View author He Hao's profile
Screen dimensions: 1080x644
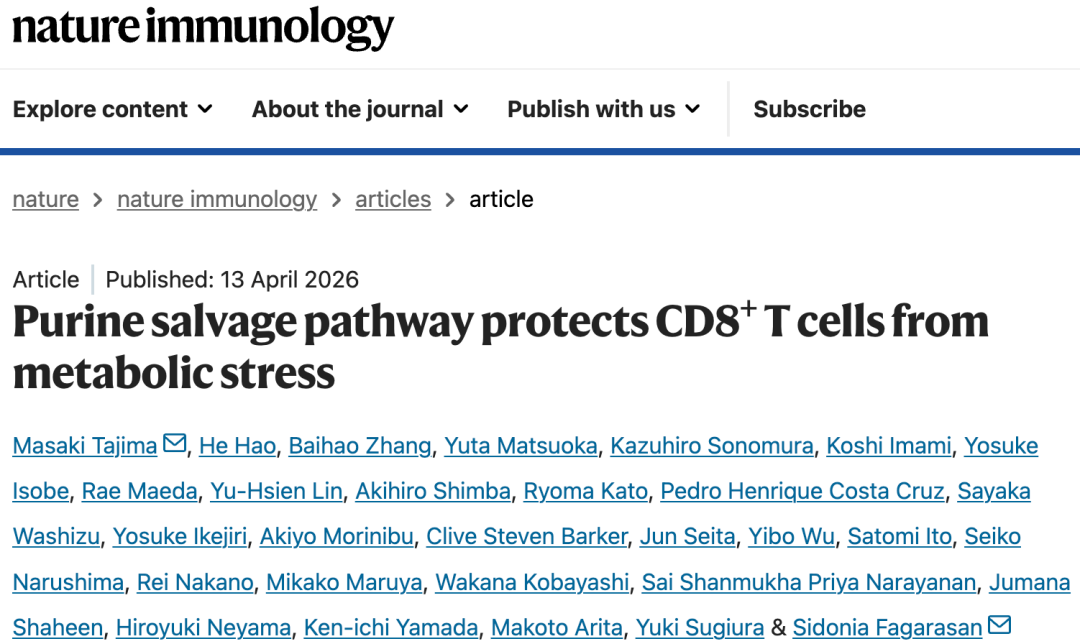point(237,445)
